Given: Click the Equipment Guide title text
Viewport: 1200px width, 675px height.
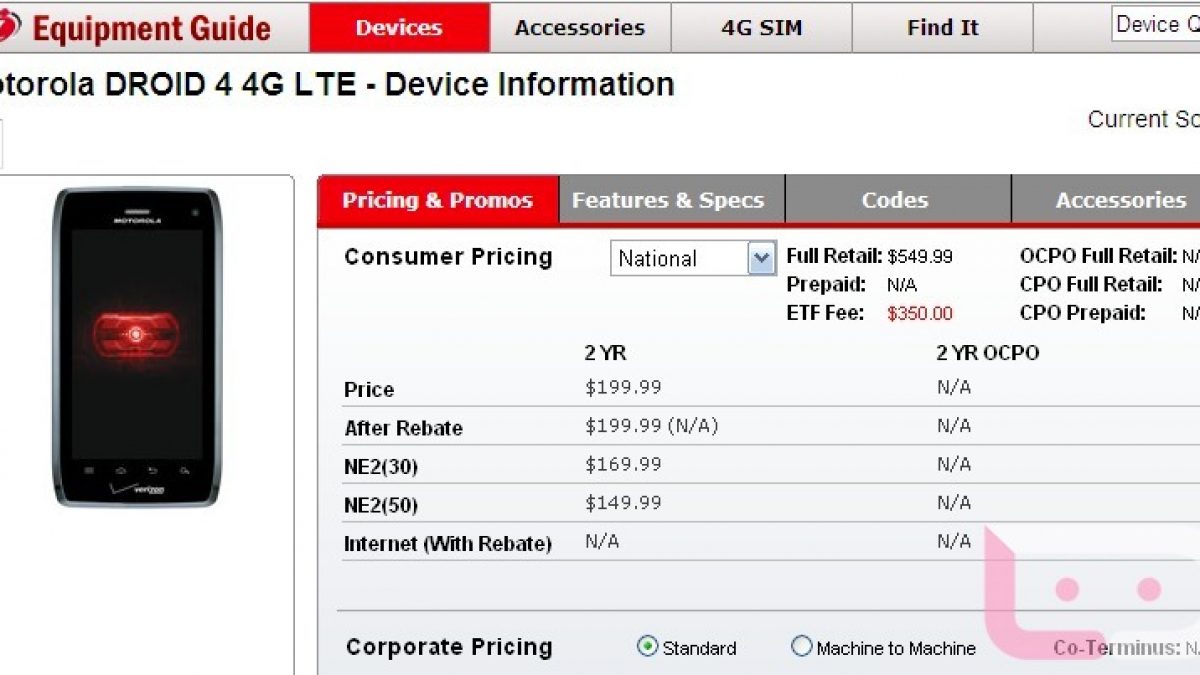Looking at the screenshot, I should point(151,28).
